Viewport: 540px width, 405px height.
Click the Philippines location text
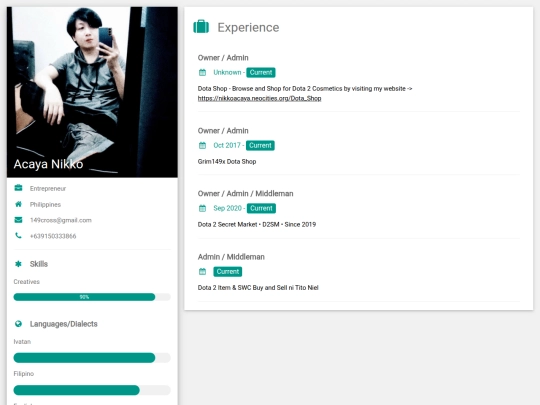coord(45,205)
